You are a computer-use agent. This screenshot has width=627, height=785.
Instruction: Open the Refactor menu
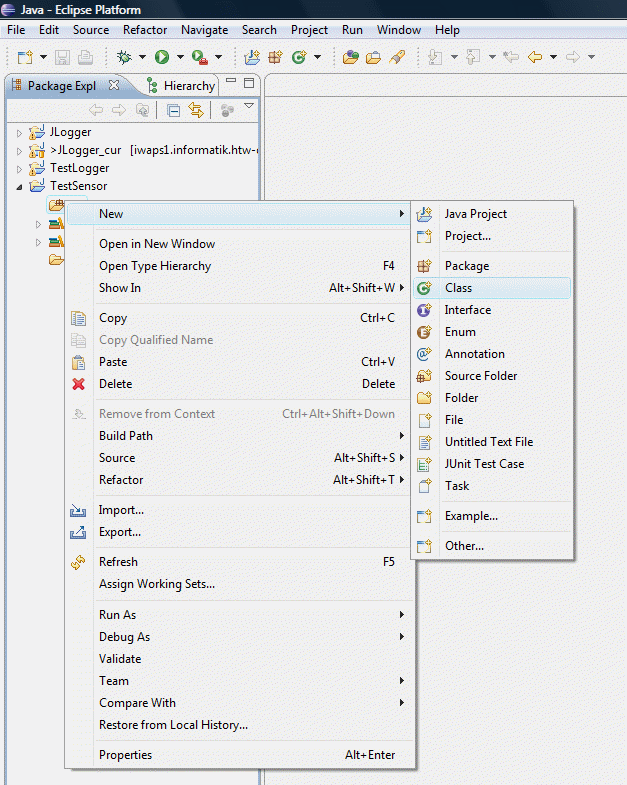145,30
